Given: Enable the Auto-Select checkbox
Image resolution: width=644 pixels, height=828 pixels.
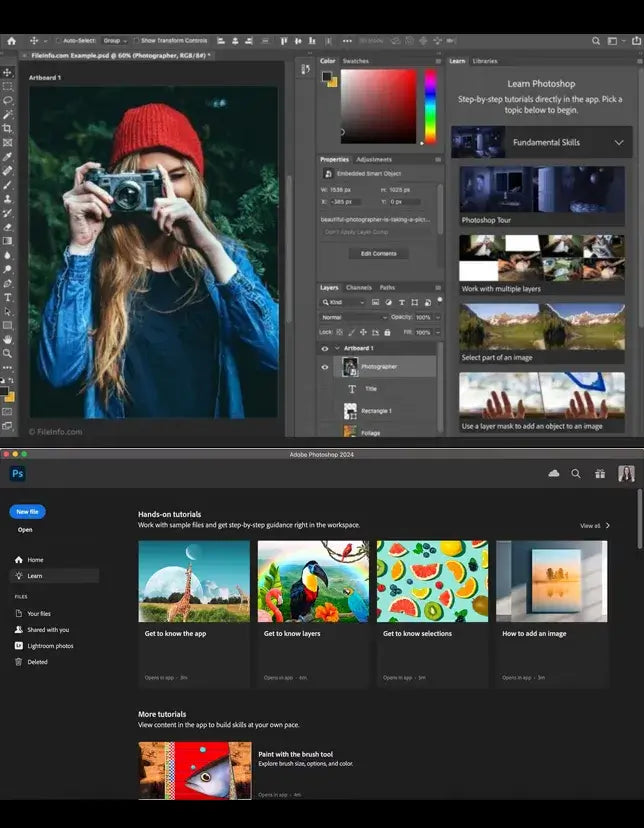Looking at the screenshot, I should click(59, 41).
